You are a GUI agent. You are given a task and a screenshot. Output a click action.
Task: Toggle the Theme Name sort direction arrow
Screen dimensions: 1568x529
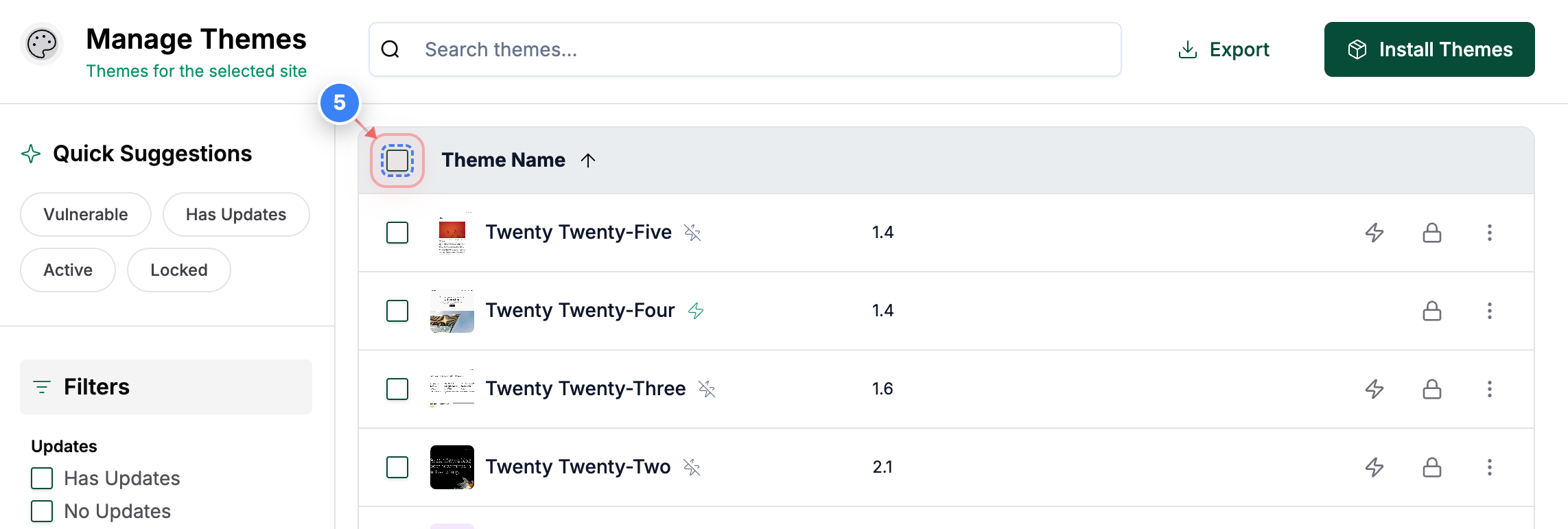coord(588,160)
